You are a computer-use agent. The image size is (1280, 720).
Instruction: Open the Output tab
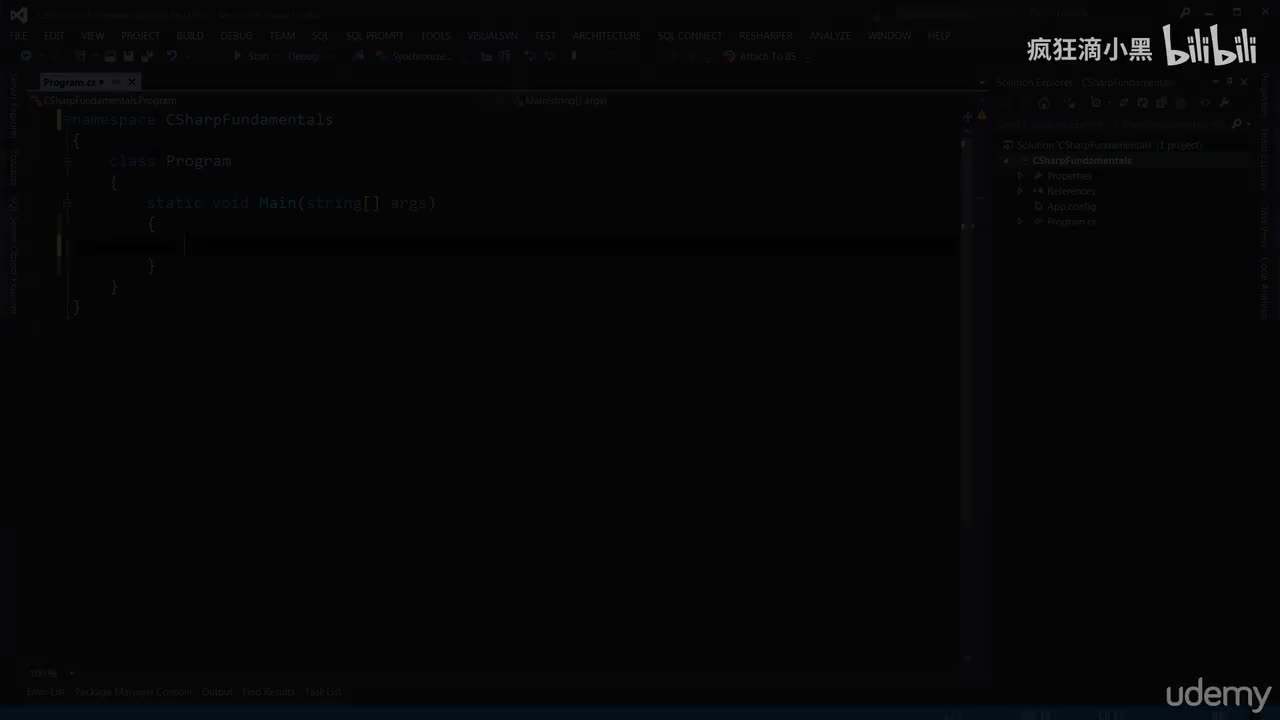click(x=217, y=692)
